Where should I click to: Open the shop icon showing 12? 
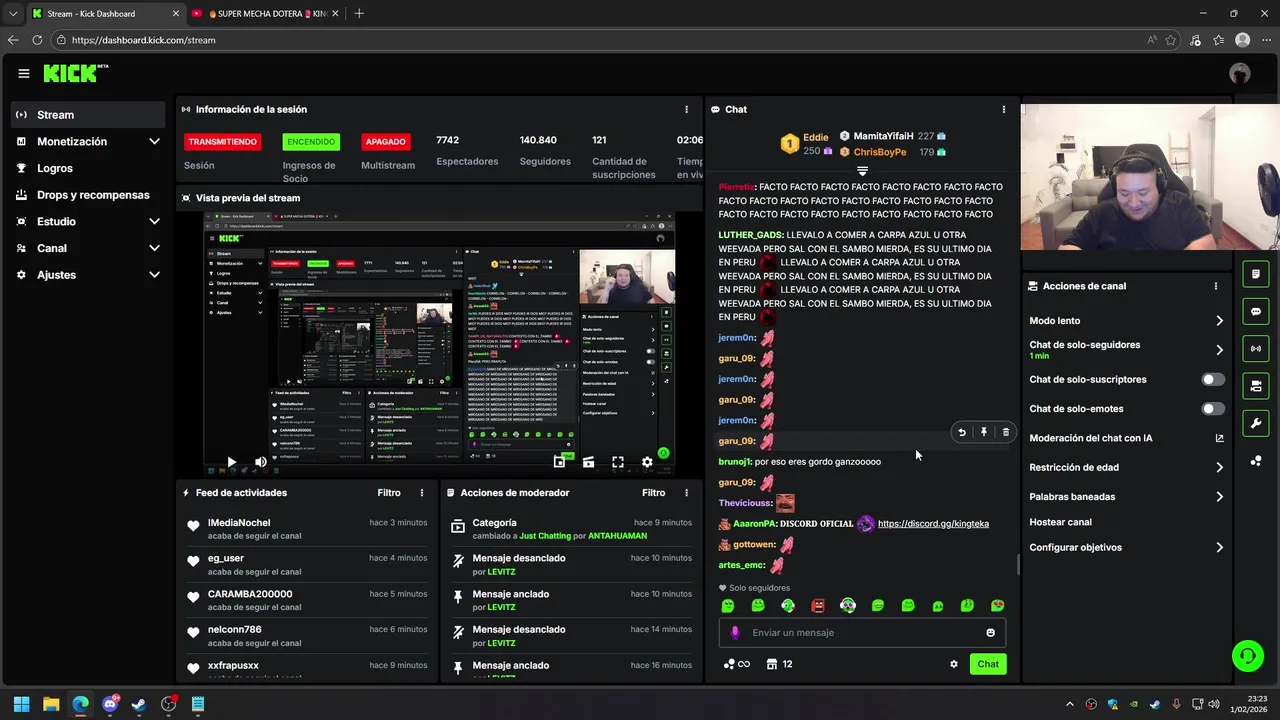coord(780,664)
